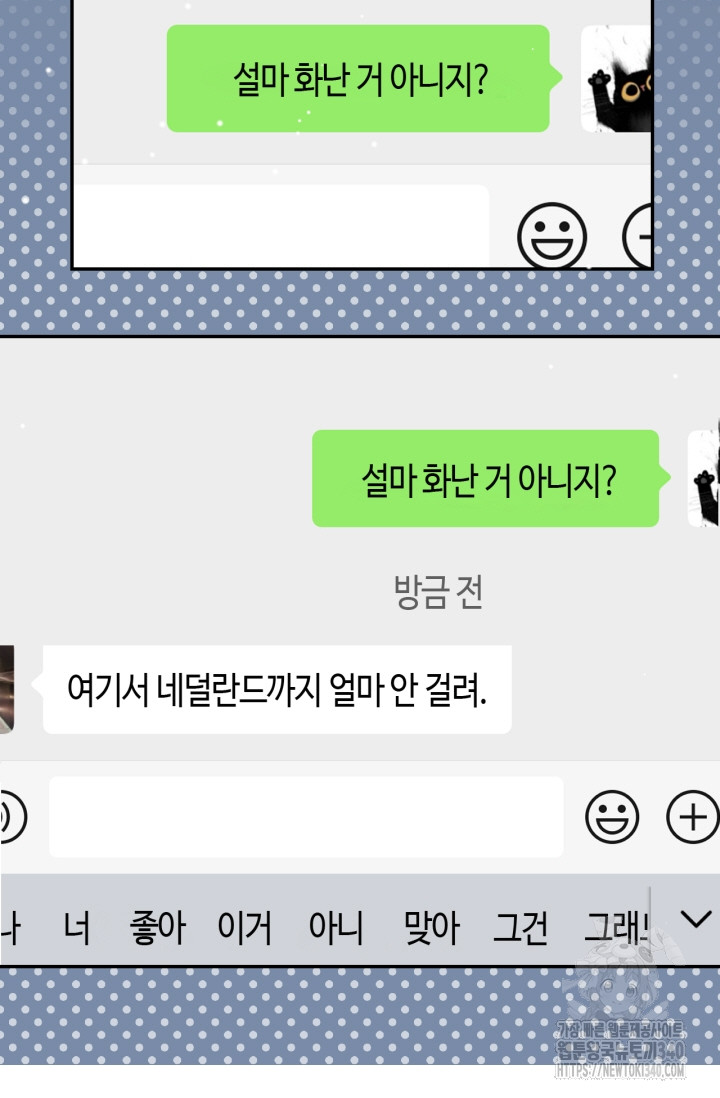This screenshot has height=1098, width=720.
Task: Collapse the word suggestion bar with the chevron
Action: click(x=695, y=919)
